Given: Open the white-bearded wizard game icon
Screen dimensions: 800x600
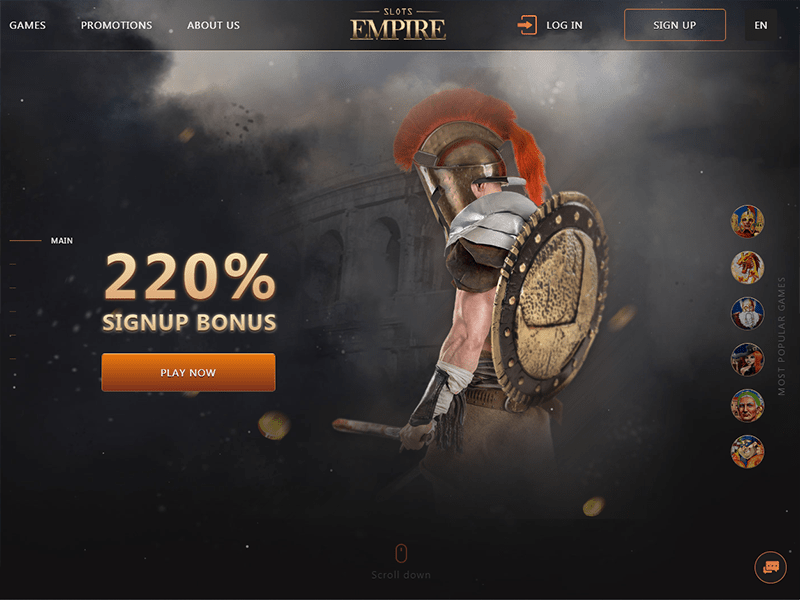Looking at the screenshot, I should click(747, 313).
